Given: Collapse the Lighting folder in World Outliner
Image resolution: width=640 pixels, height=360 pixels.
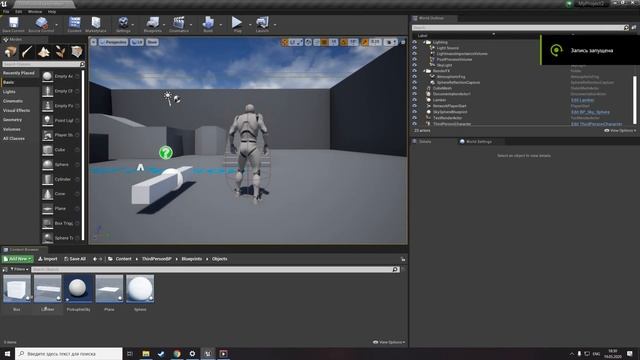Looking at the screenshot, I should click(x=424, y=42).
